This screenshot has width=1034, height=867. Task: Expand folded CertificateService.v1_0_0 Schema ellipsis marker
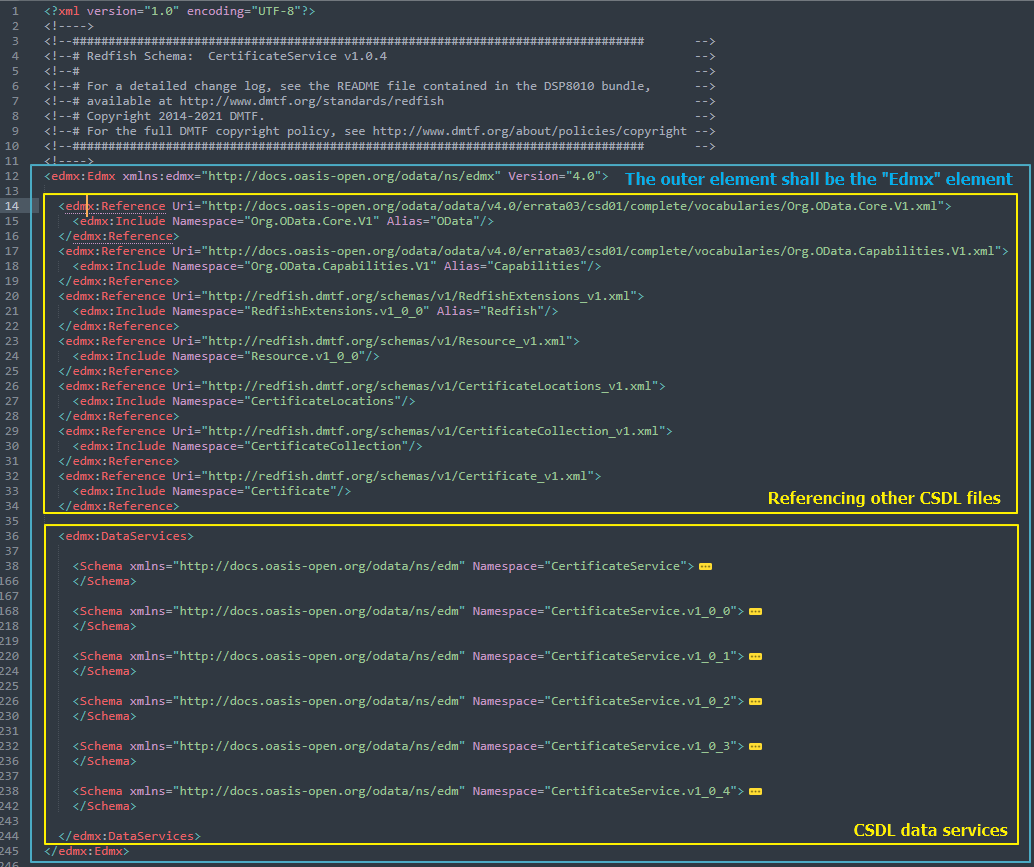pyautogui.click(x=755, y=611)
